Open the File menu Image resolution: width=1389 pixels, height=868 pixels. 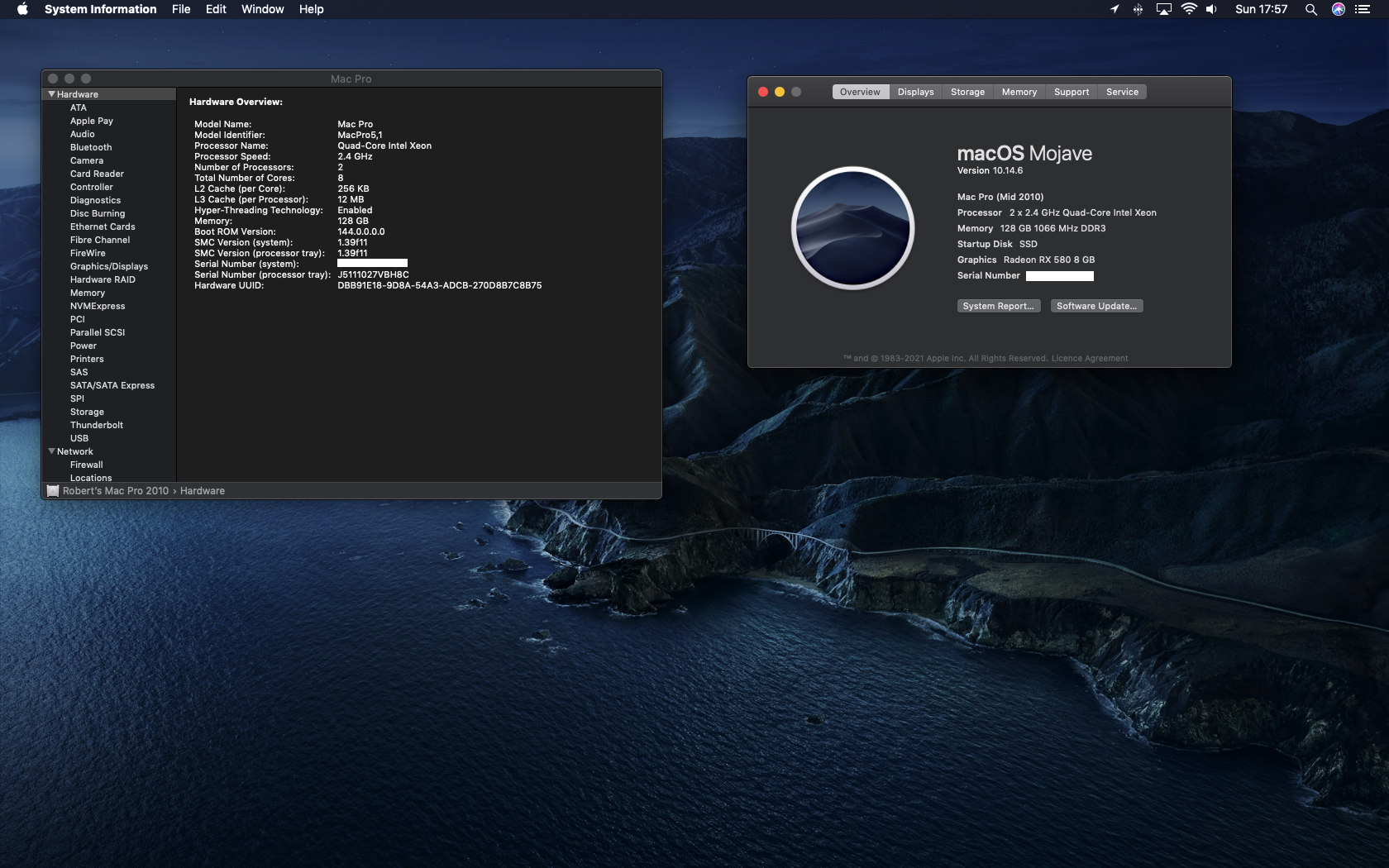(x=181, y=9)
